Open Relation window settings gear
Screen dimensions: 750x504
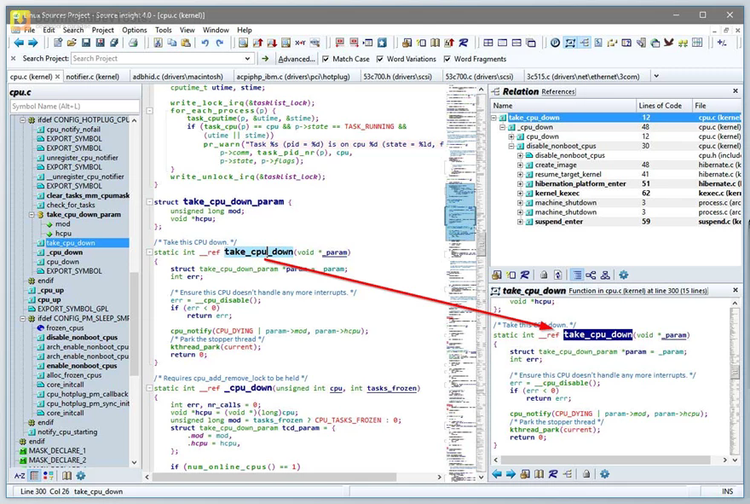623,275
